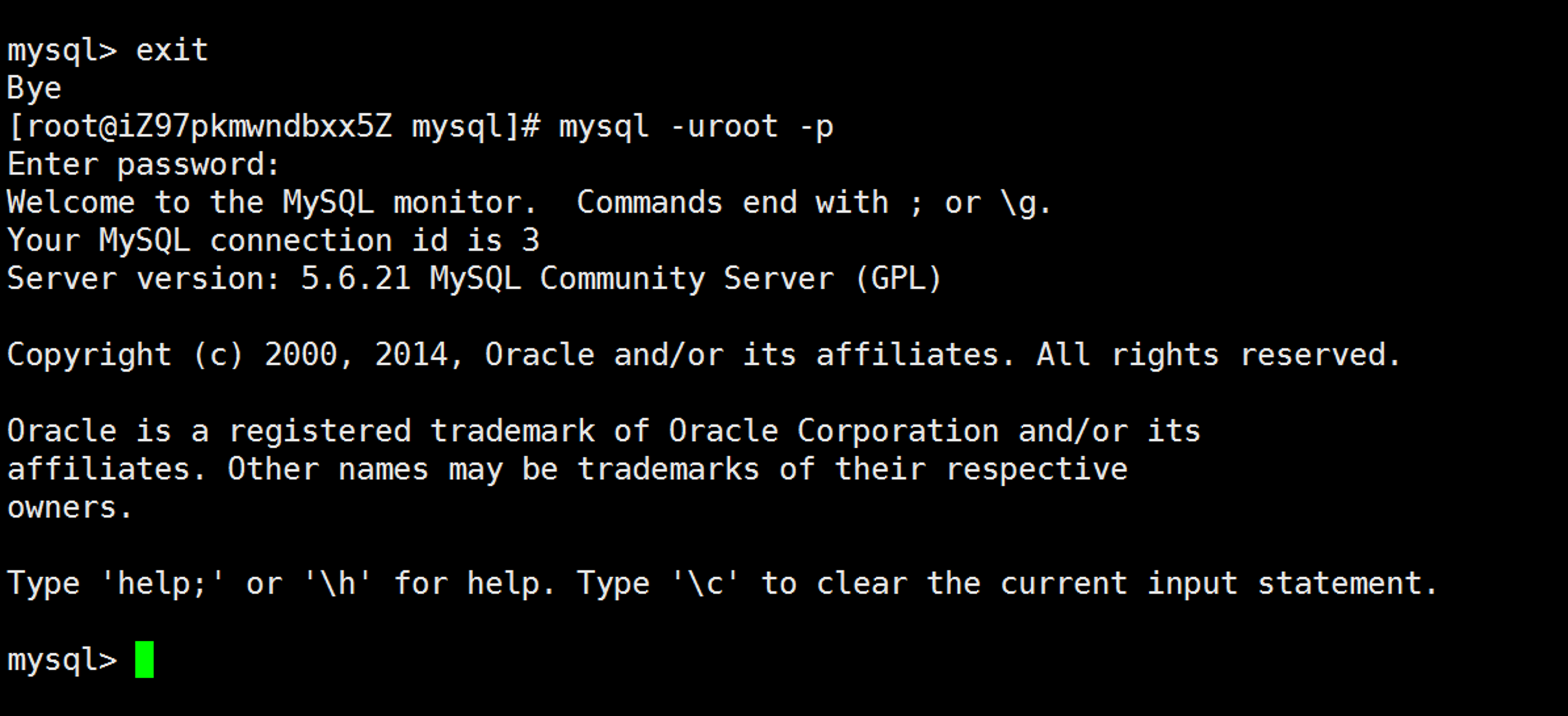
Task: Click the server version number '5.6.21'
Action: [x=356, y=279]
